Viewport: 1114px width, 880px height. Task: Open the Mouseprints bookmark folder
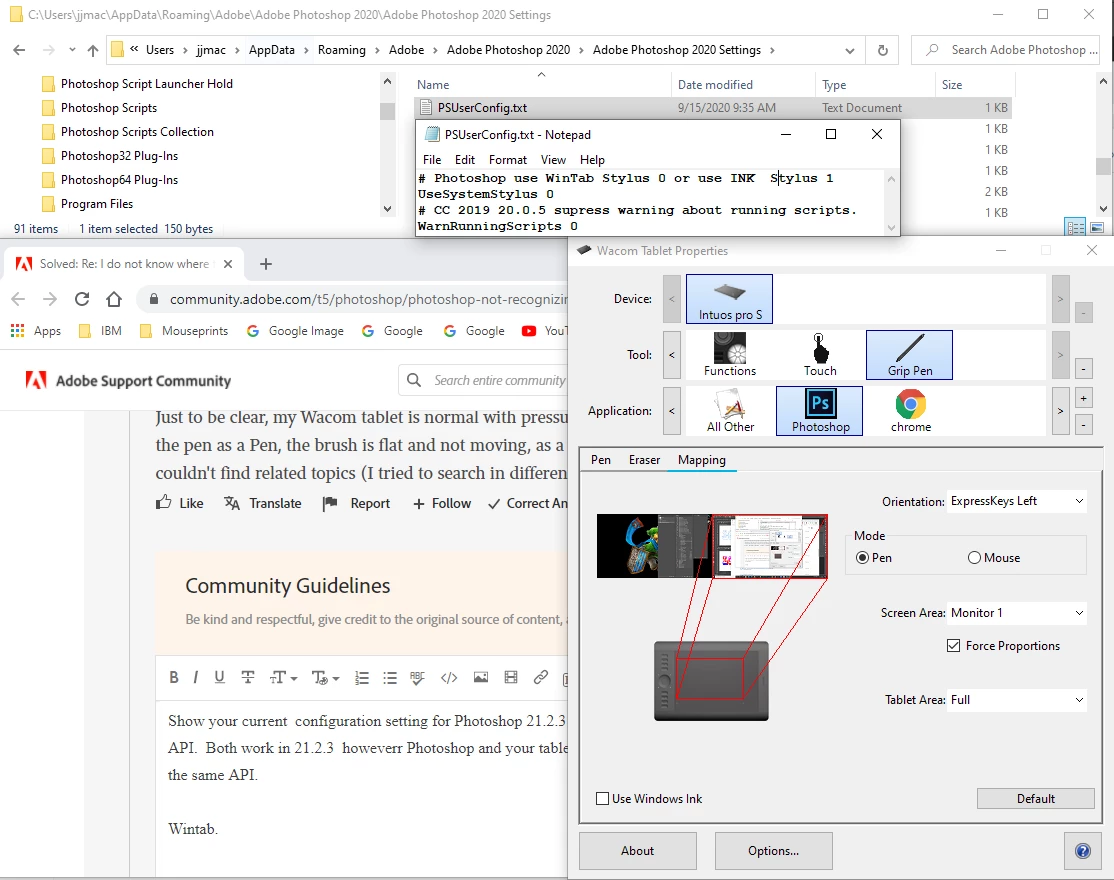pos(184,331)
